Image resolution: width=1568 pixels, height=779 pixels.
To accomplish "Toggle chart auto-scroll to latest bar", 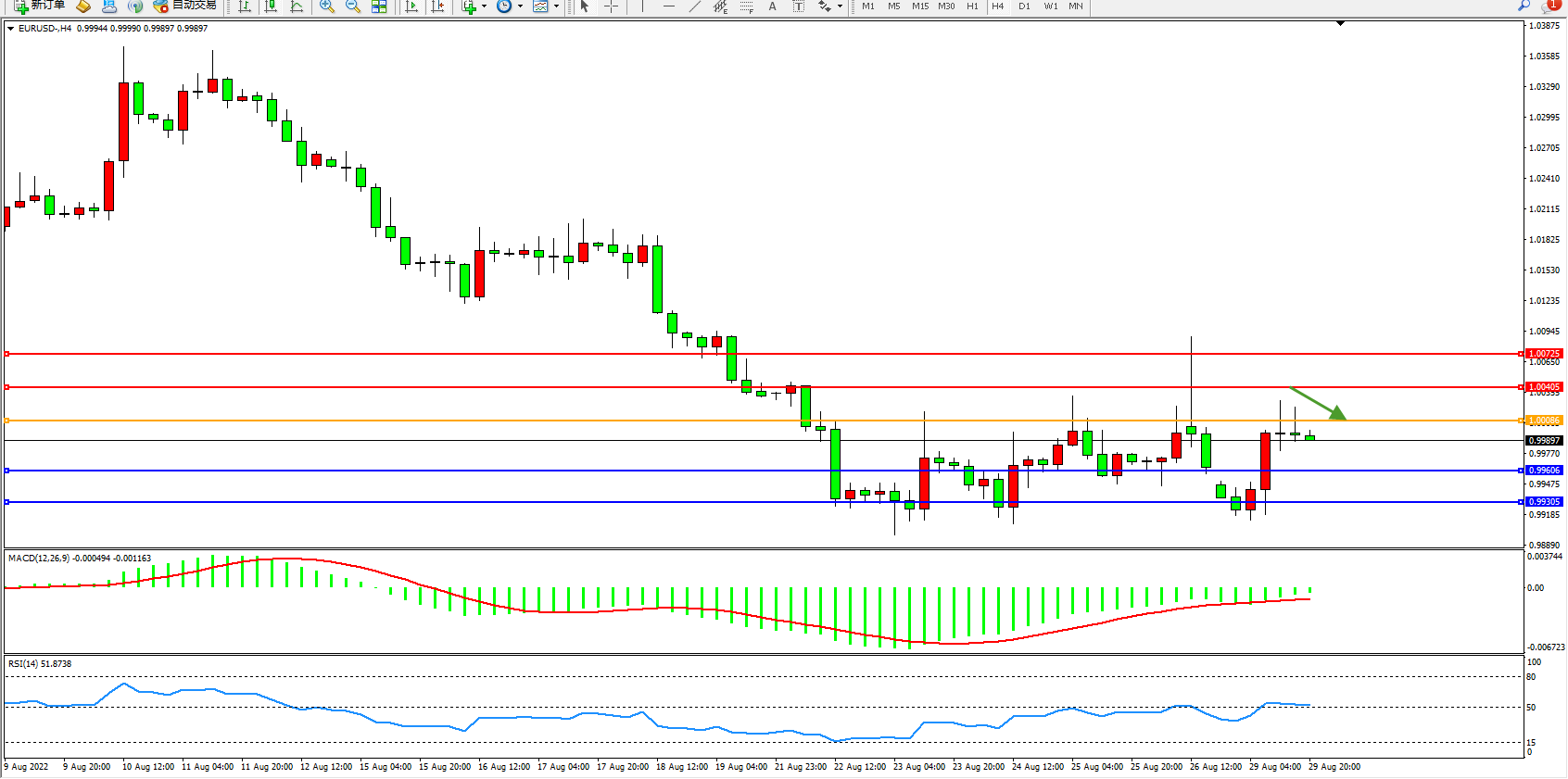I will [x=412, y=6].
